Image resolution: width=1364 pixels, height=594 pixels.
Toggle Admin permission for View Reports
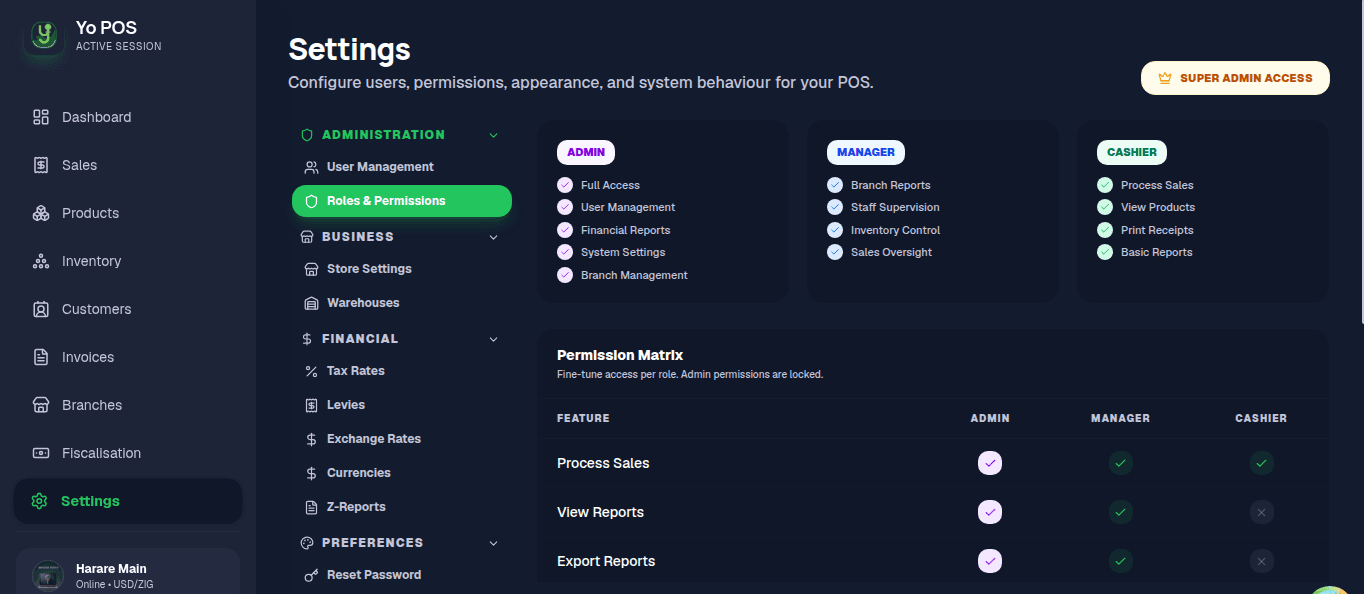tap(990, 512)
